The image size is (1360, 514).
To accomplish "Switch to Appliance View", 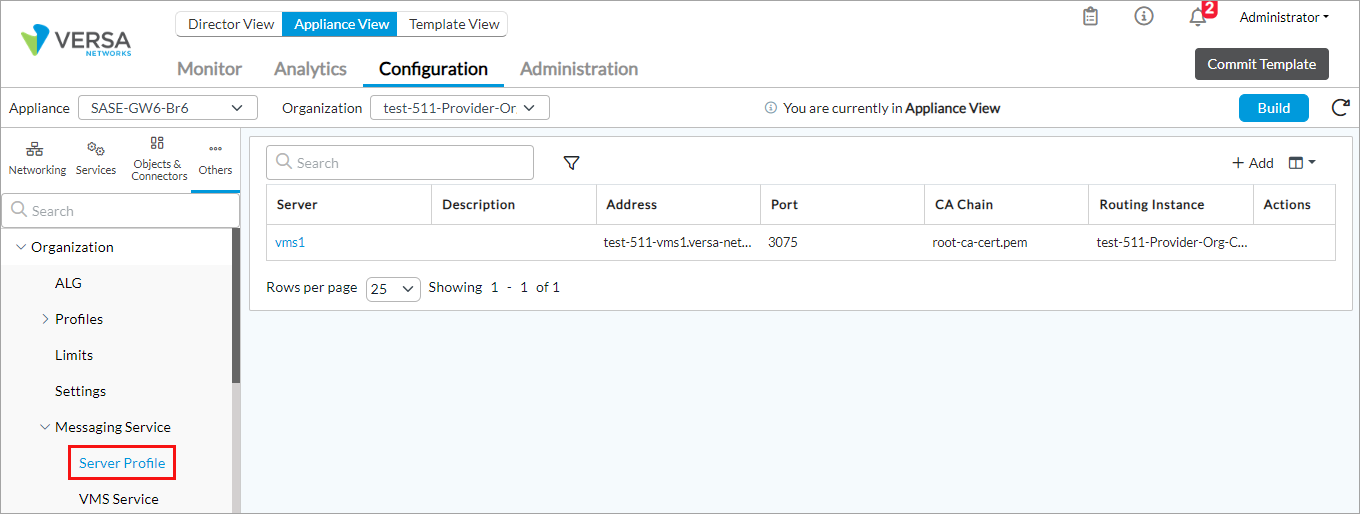I will (x=341, y=24).
